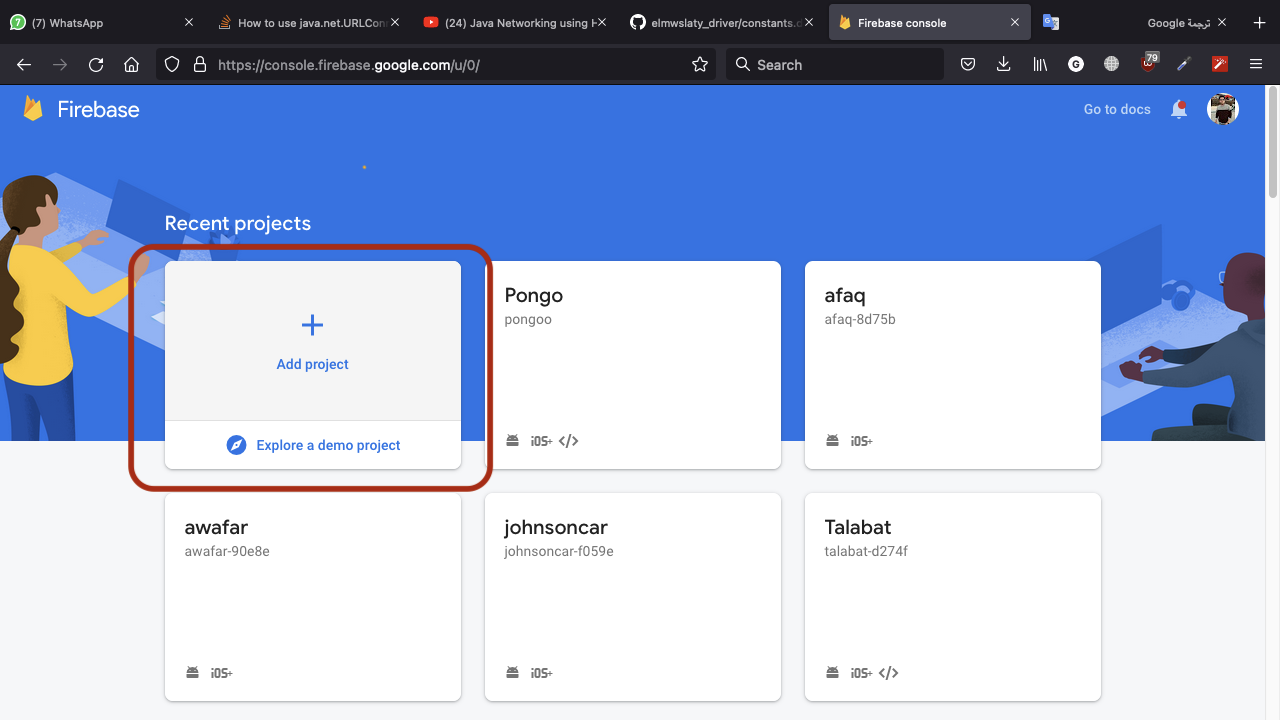This screenshot has width=1280, height=720.
Task: Click iOS+ icon on Talabat card
Action: (x=861, y=673)
